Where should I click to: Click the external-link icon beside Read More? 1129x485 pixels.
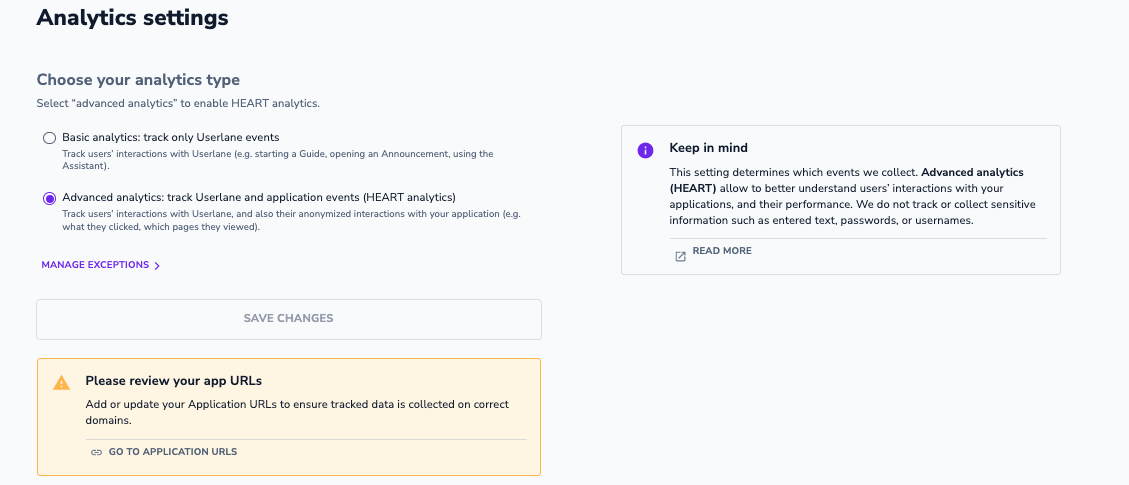point(680,256)
